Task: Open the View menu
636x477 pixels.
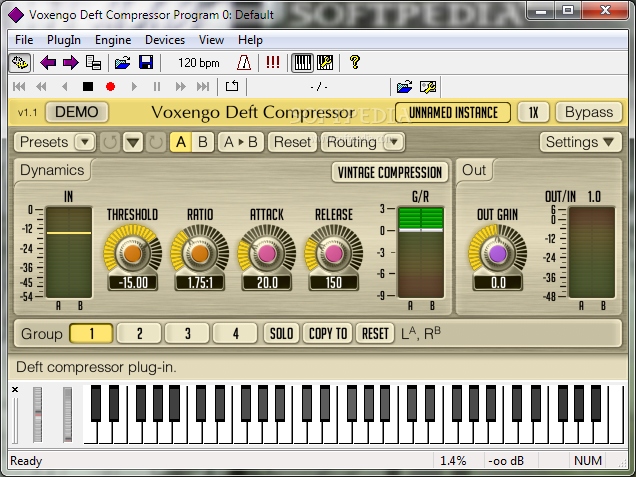Action: tap(211, 40)
